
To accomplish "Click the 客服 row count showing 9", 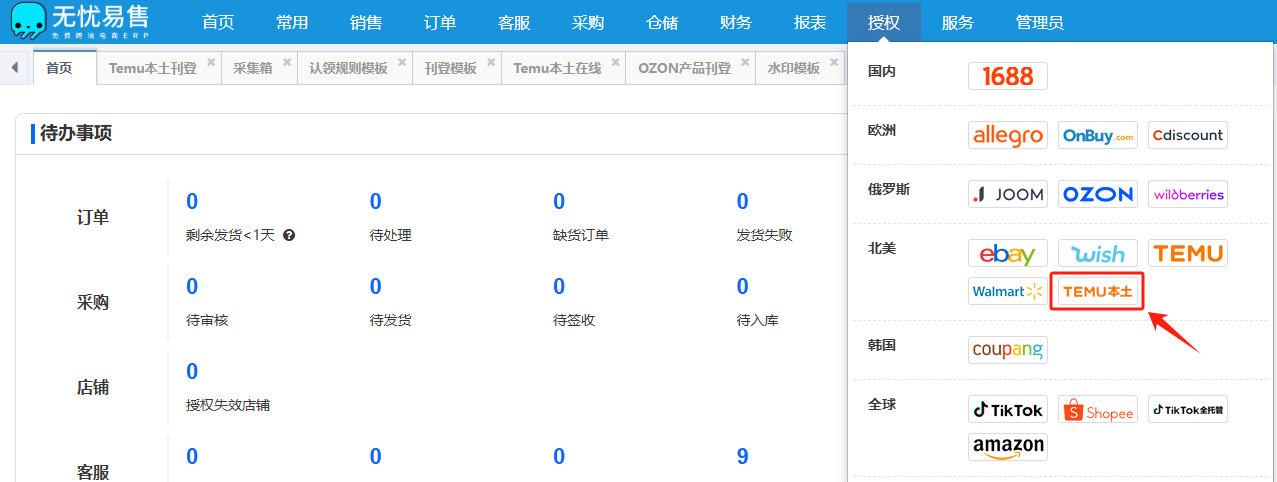I will click(743, 457).
